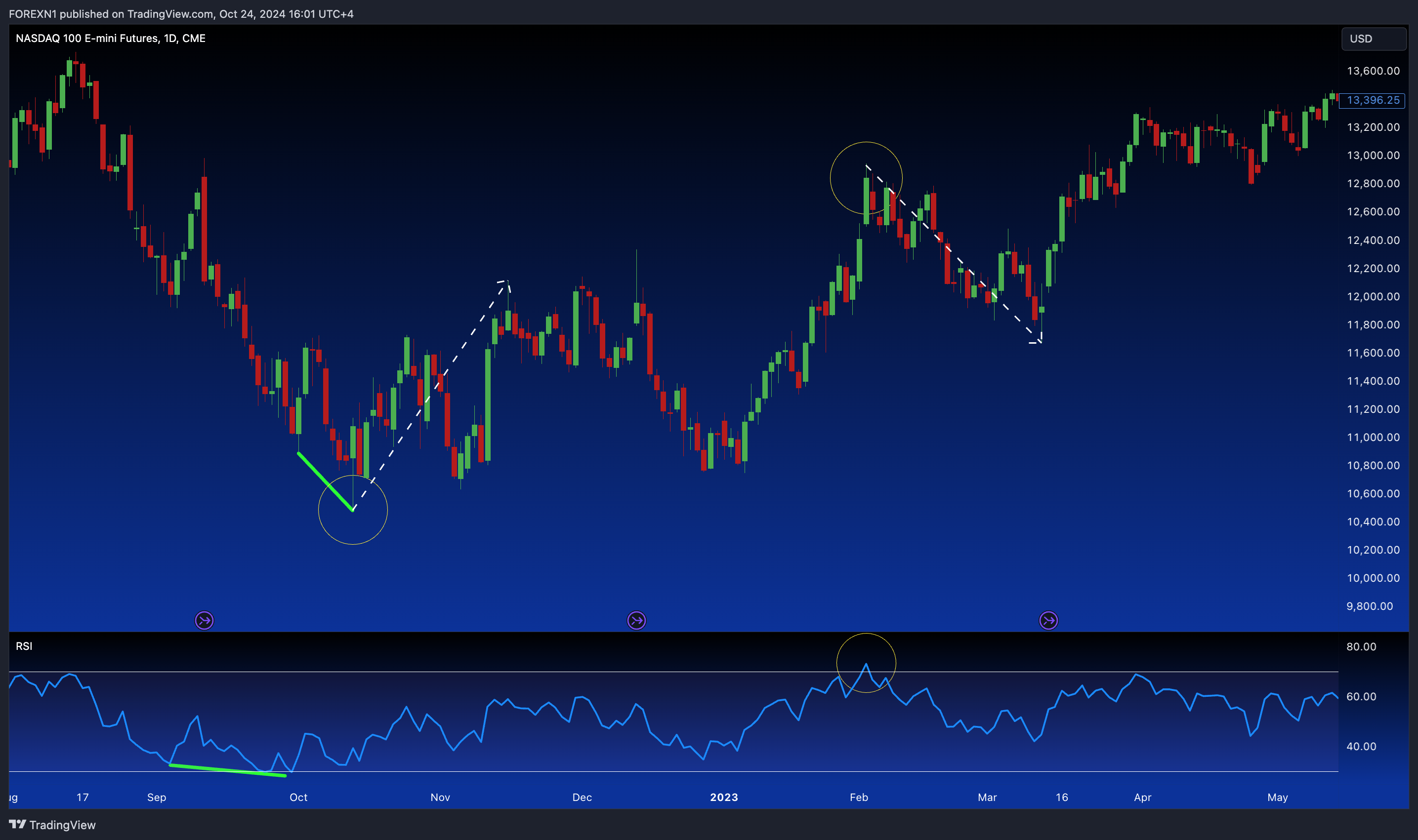Image resolution: width=1418 pixels, height=840 pixels.
Task: Click the Nov label on time axis
Action: (x=440, y=797)
